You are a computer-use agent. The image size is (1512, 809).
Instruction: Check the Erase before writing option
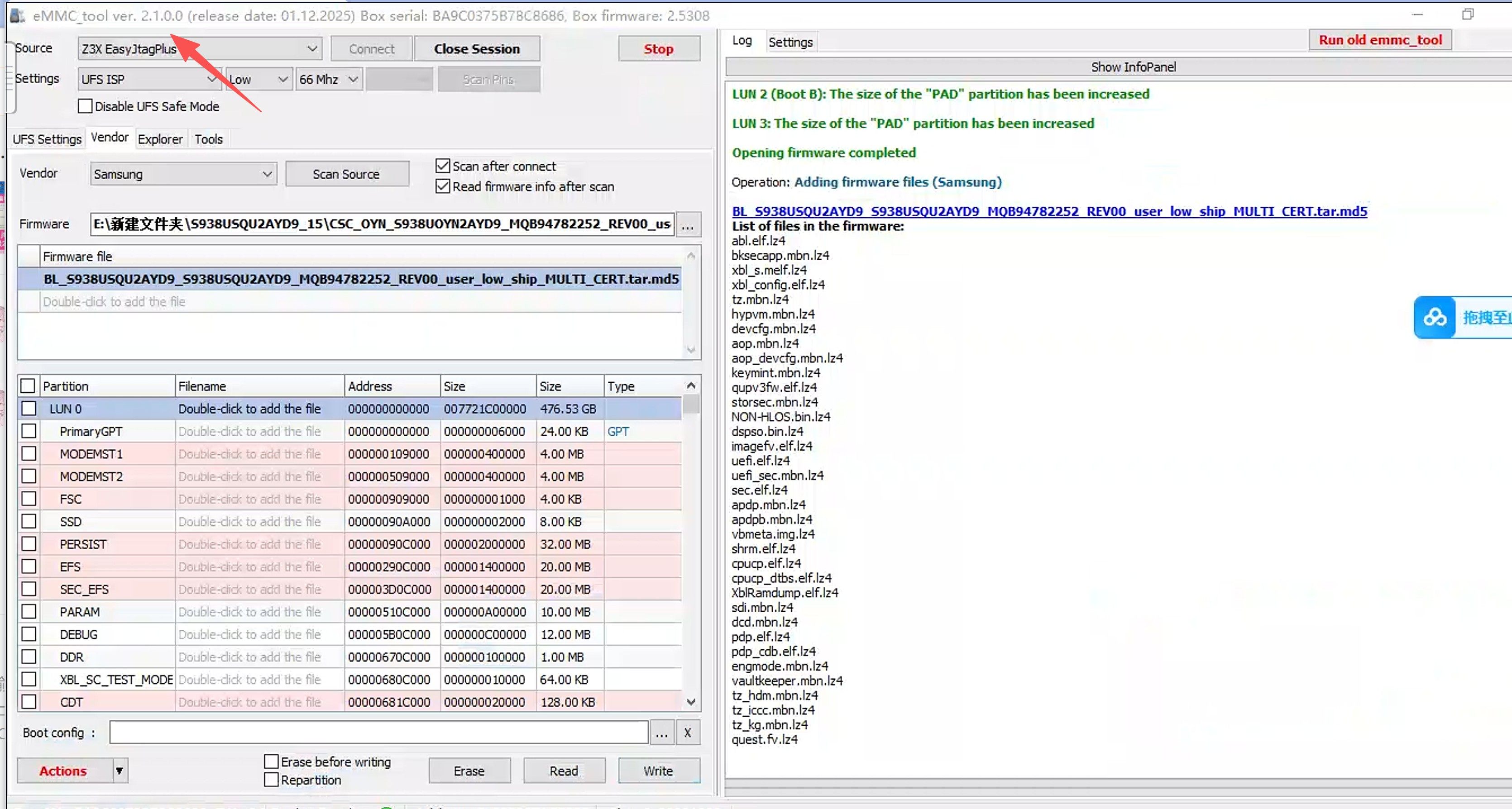(x=271, y=761)
